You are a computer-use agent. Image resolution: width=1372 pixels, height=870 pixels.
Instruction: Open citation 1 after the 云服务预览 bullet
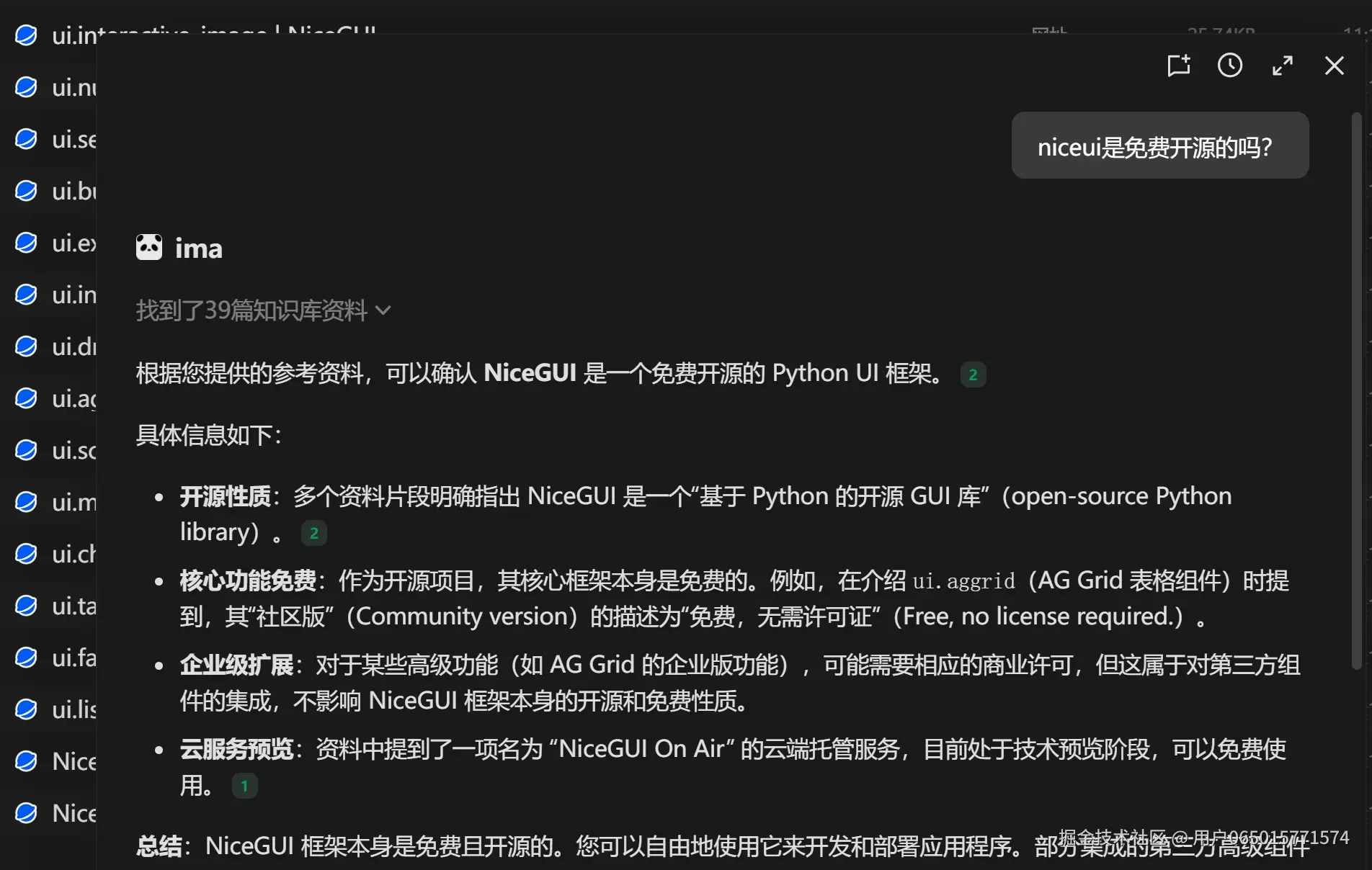pyautogui.click(x=244, y=786)
